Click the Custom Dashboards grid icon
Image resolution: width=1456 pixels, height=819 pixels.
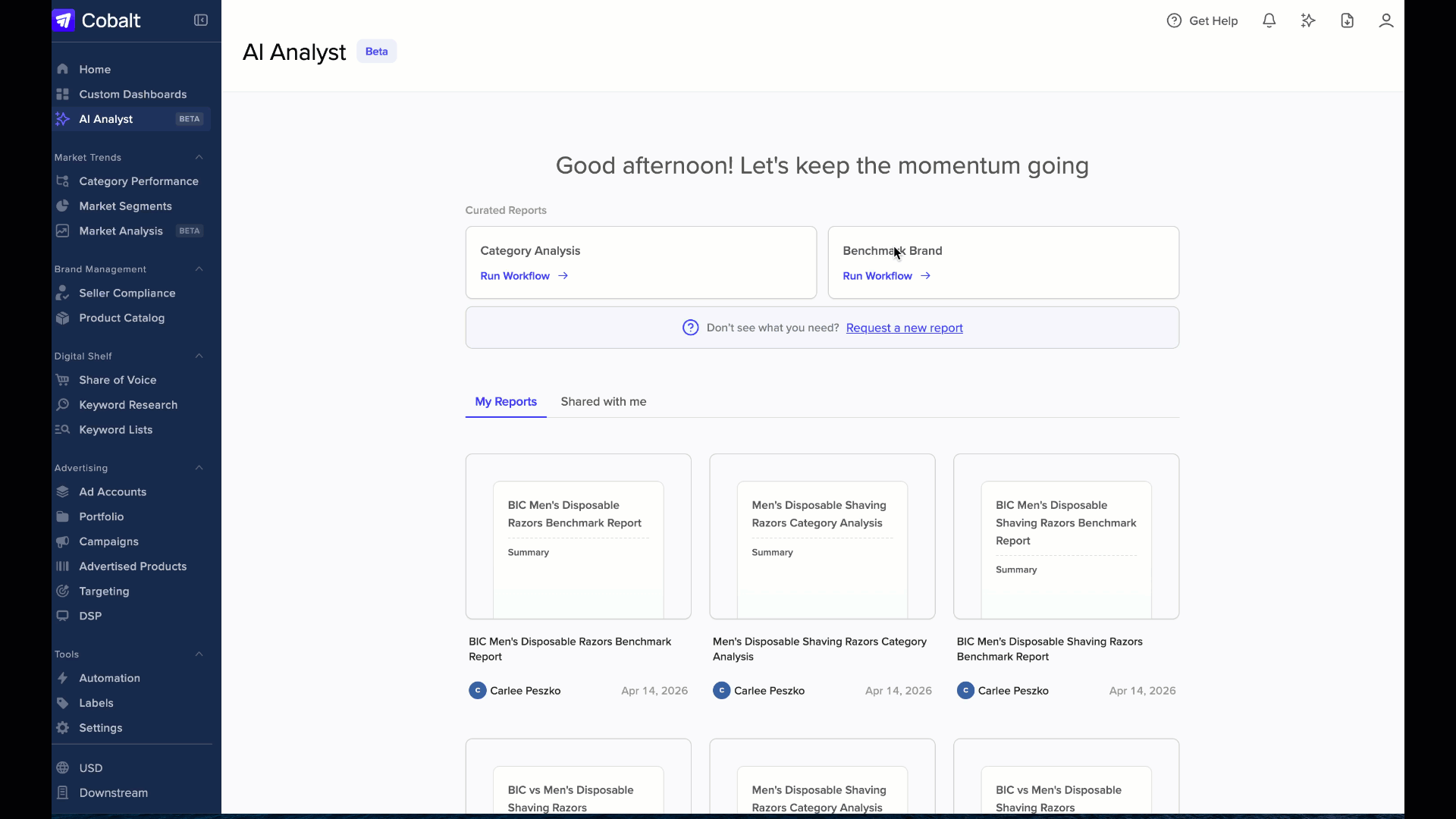point(63,94)
